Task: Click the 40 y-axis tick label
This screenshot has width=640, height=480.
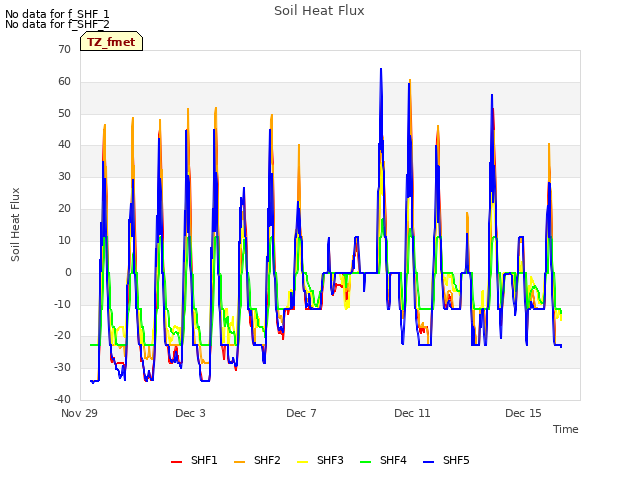Action: [64, 145]
